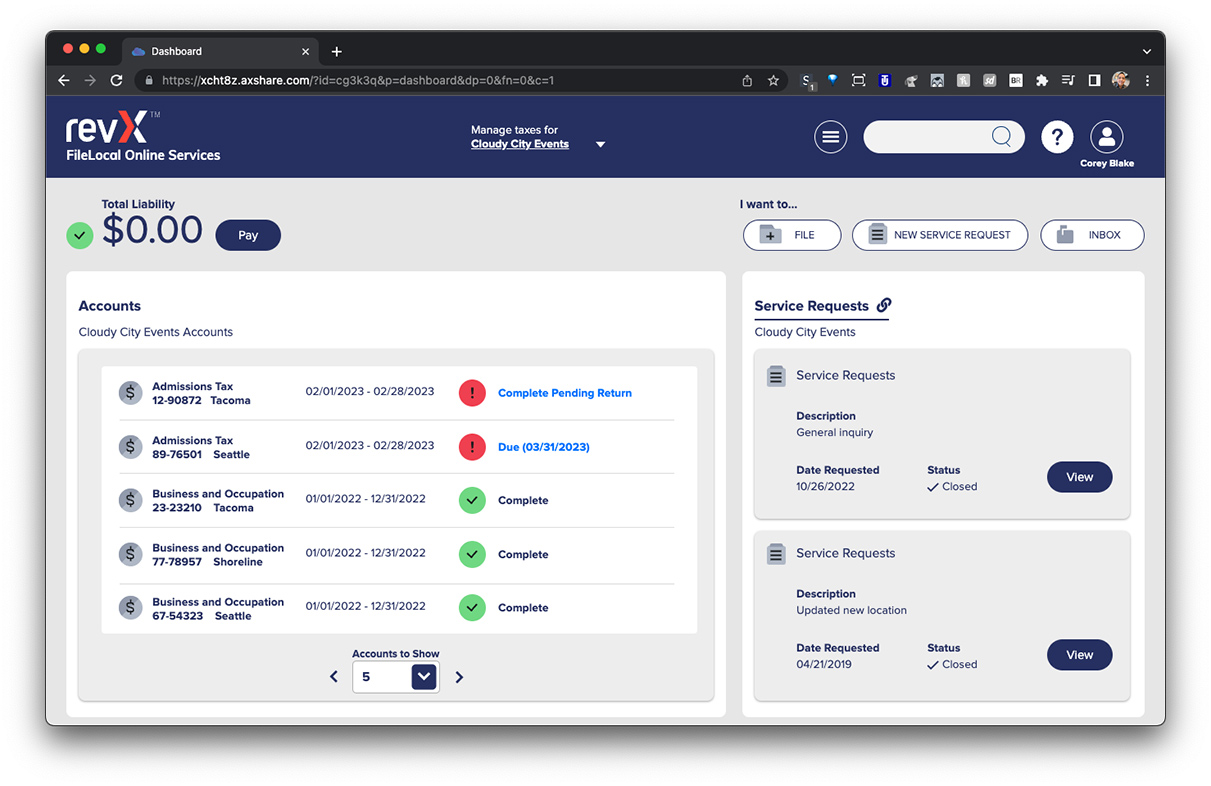Open Due (03/31/2023) link

pyautogui.click(x=544, y=447)
